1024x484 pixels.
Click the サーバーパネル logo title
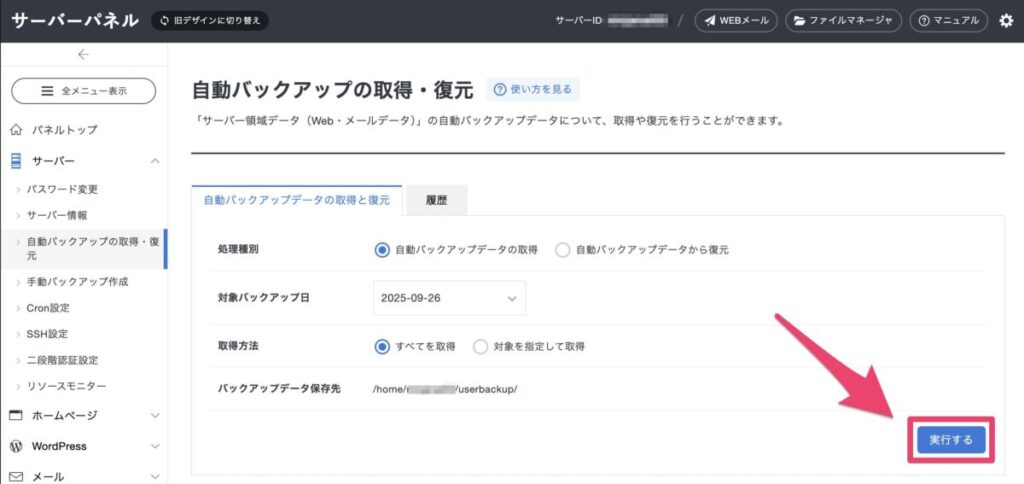[x=75, y=21]
